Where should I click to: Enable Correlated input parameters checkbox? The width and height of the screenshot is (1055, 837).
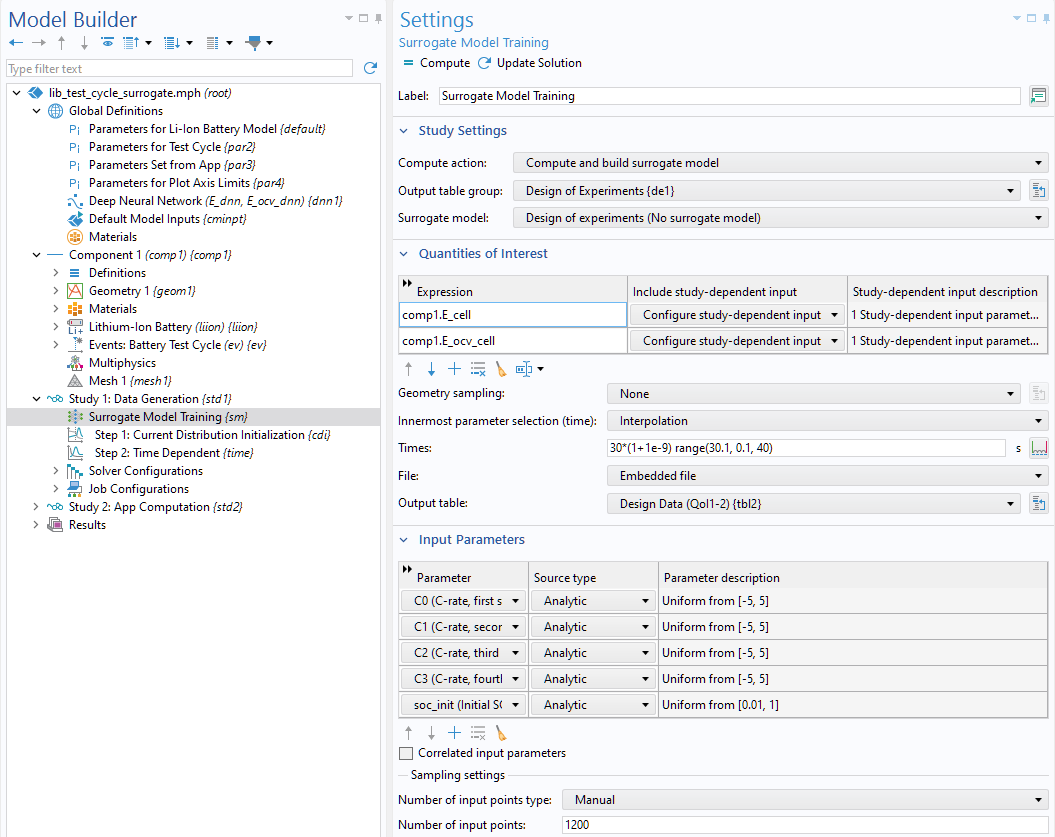pyautogui.click(x=406, y=753)
